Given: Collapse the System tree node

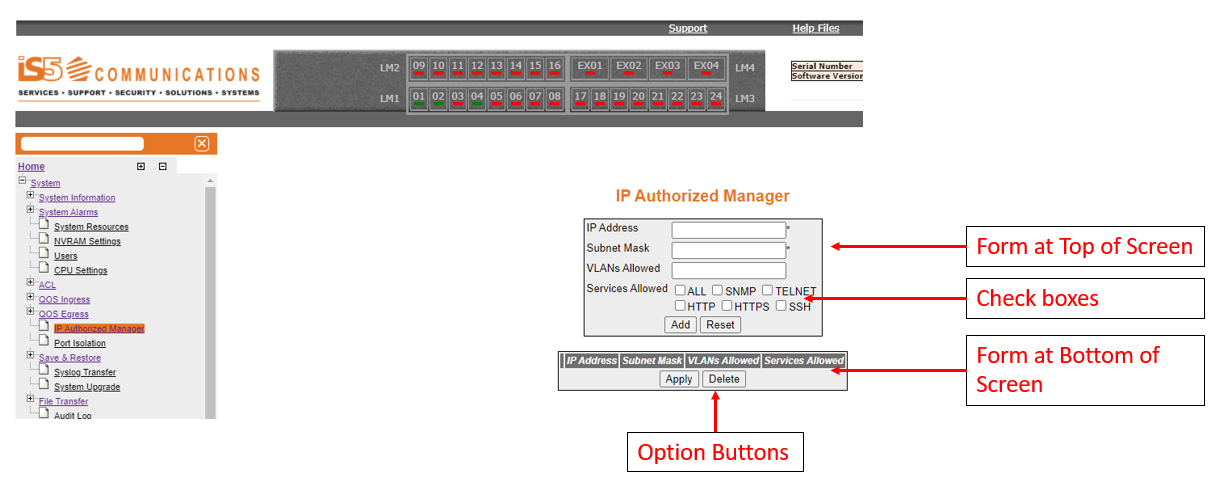Looking at the screenshot, I should coord(22,181).
